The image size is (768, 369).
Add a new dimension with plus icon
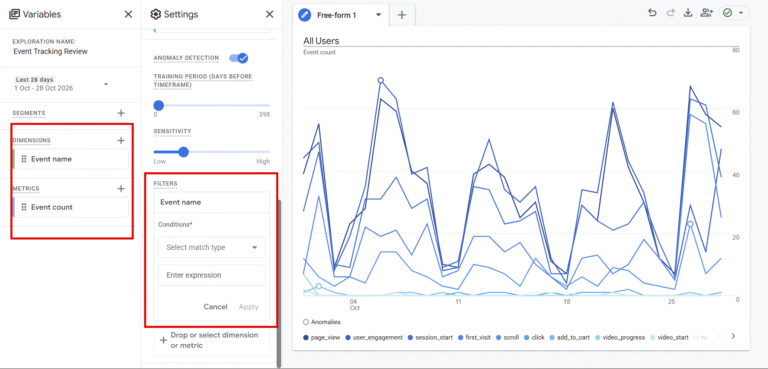point(121,141)
